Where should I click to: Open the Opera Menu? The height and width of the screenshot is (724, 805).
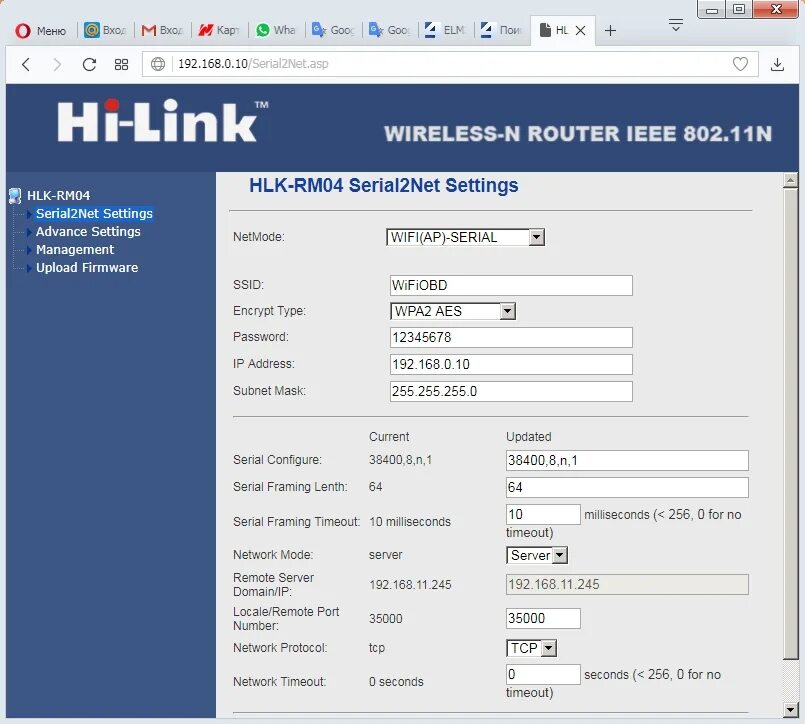click(35, 30)
